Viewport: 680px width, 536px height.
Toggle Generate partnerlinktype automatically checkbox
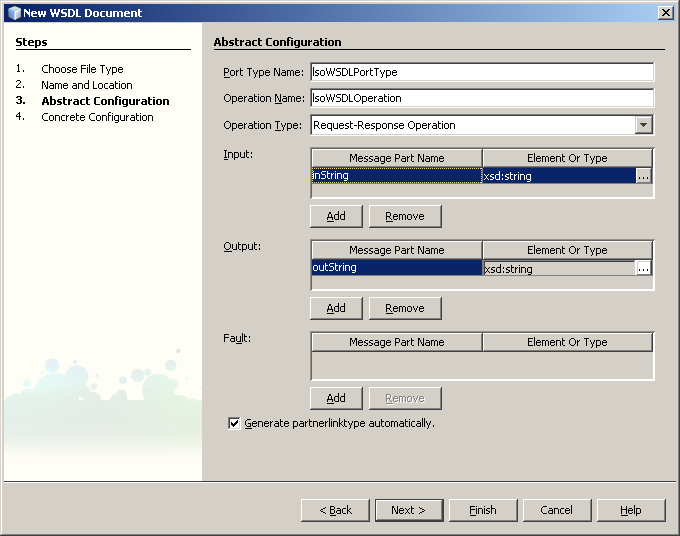coord(235,424)
